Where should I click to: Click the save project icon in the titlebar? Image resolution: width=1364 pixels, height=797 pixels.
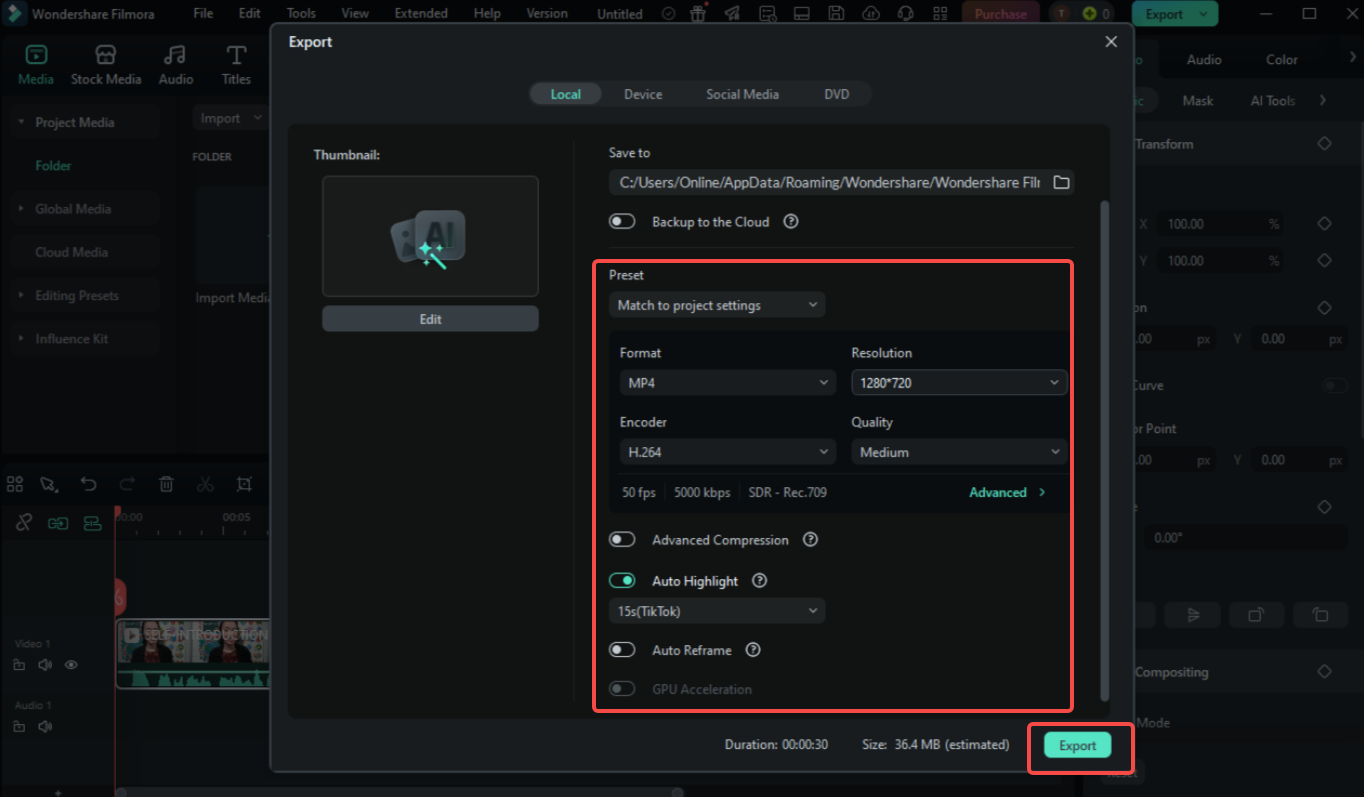(x=836, y=13)
